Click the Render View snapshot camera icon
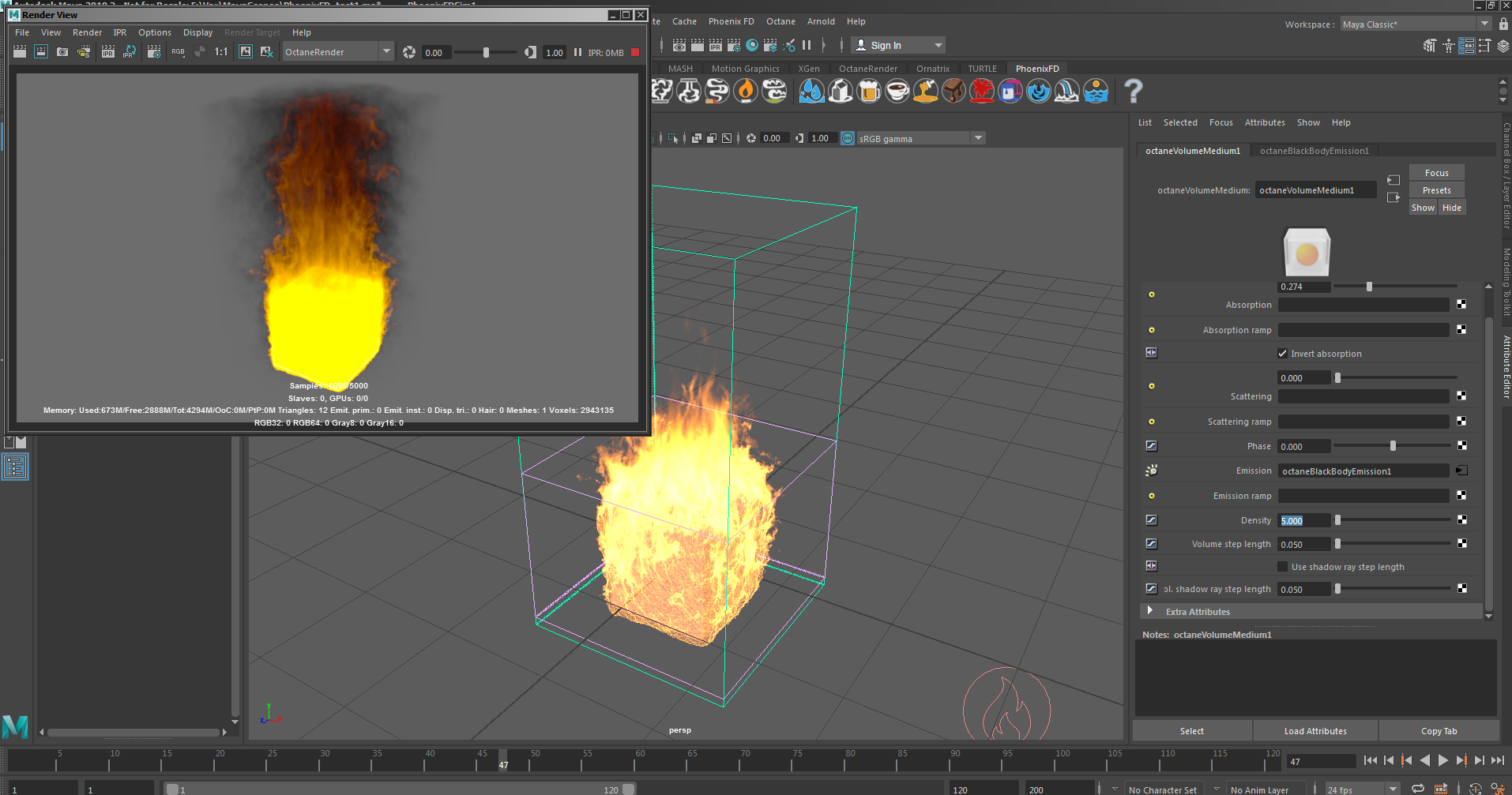Viewport: 1512px width, 795px height. pos(62,52)
